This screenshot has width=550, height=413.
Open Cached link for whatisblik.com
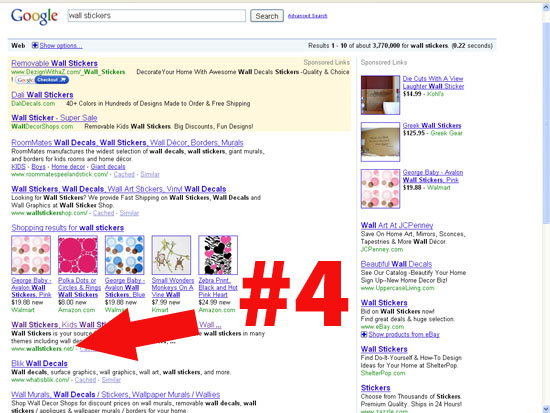click(x=85, y=380)
